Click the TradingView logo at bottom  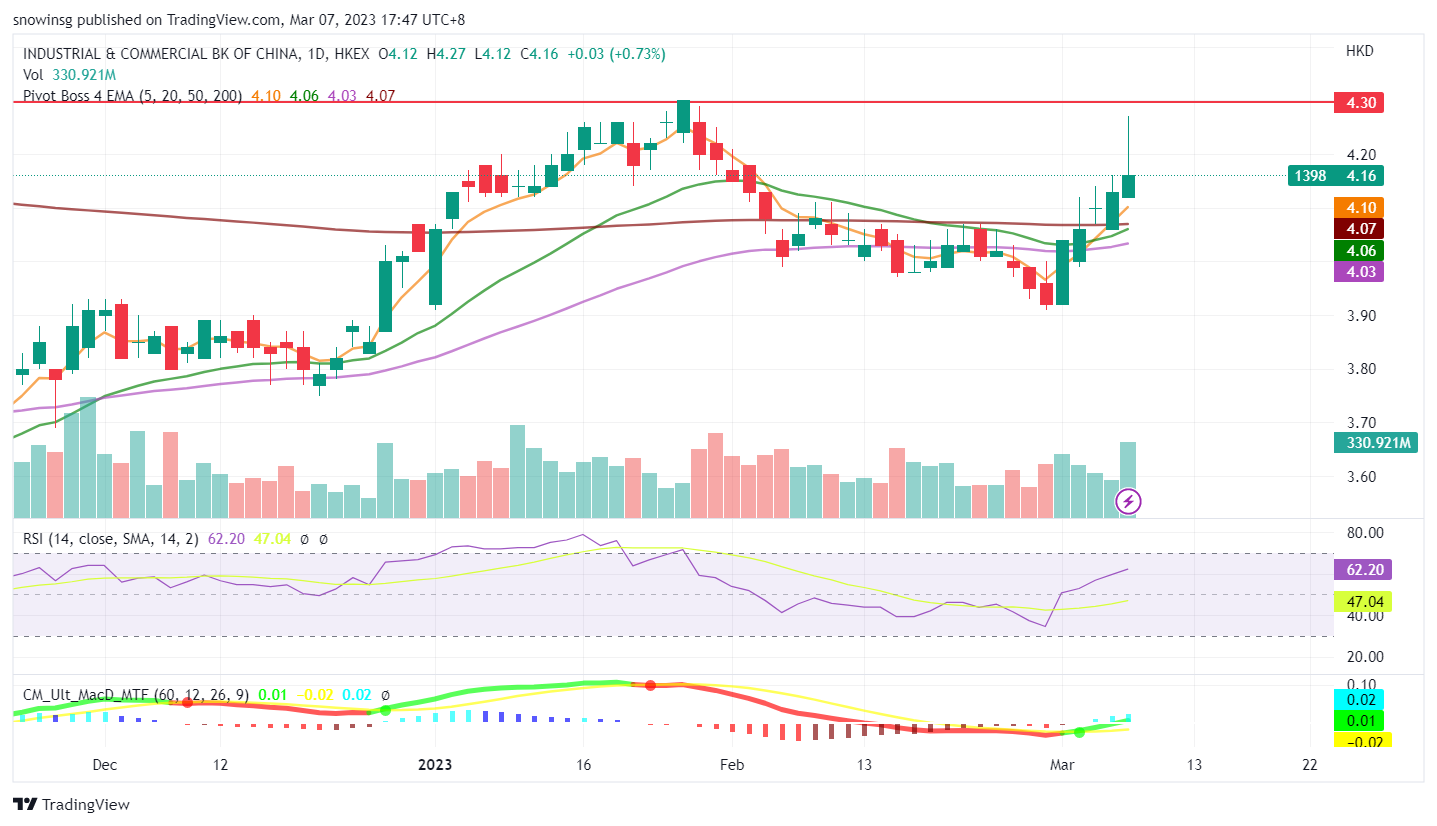click(71, 804)
